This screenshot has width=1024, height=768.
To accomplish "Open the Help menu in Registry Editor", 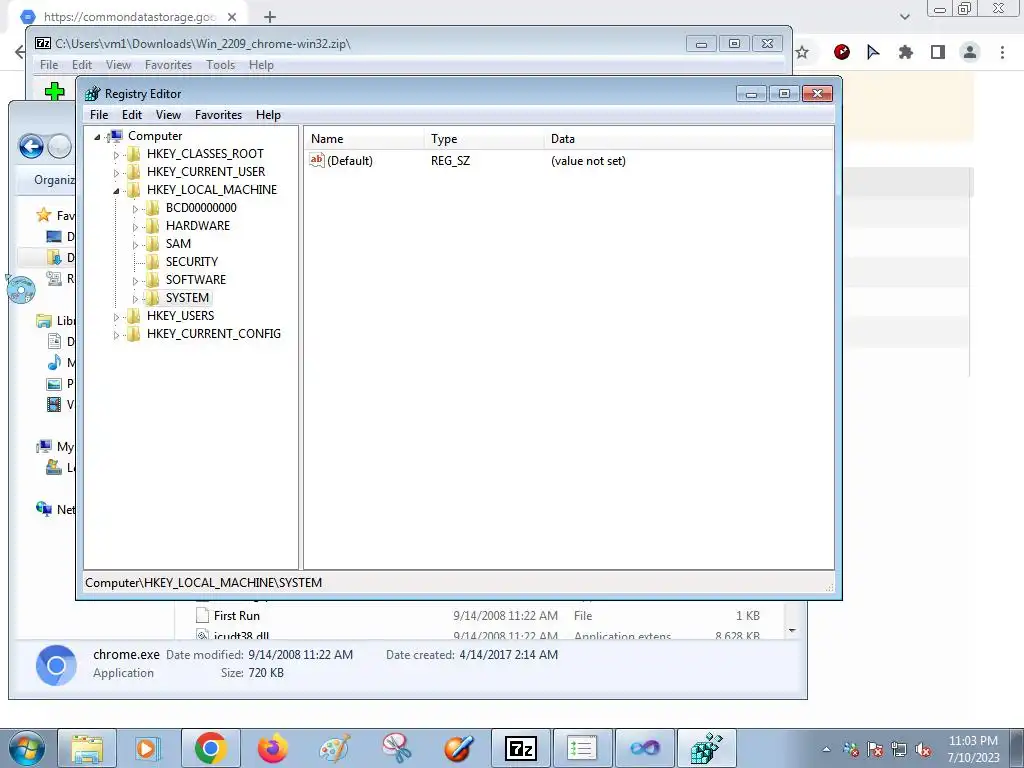I will (x=268, y=115).
